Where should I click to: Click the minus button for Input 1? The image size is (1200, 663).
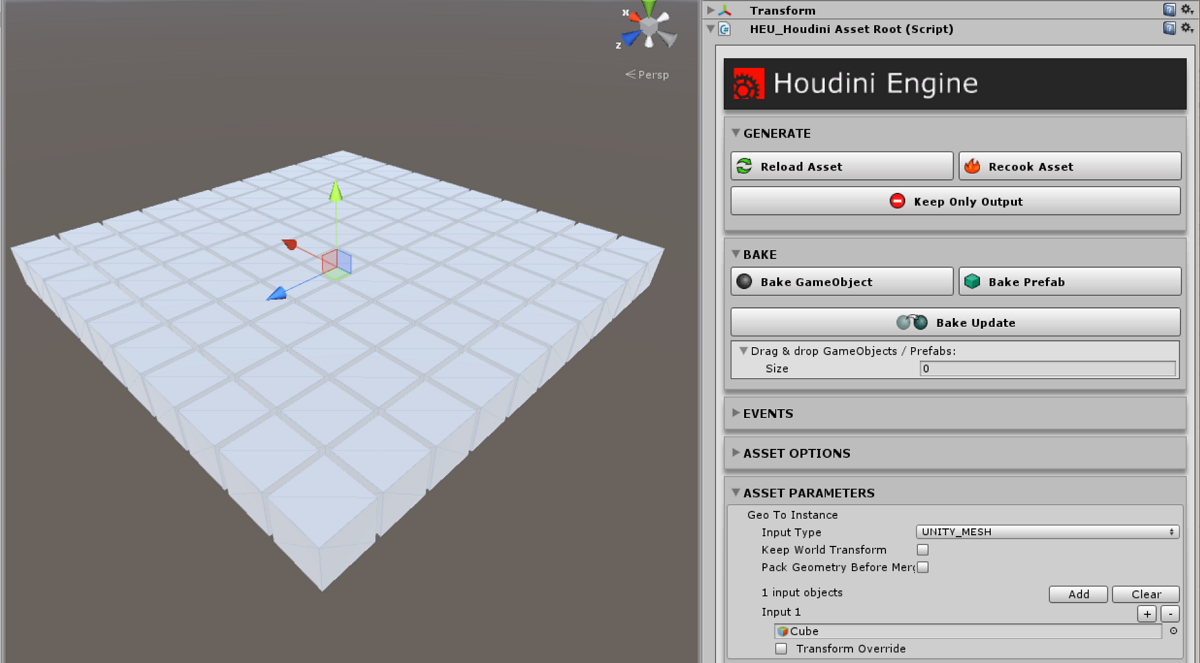[x=1169, y=614]
